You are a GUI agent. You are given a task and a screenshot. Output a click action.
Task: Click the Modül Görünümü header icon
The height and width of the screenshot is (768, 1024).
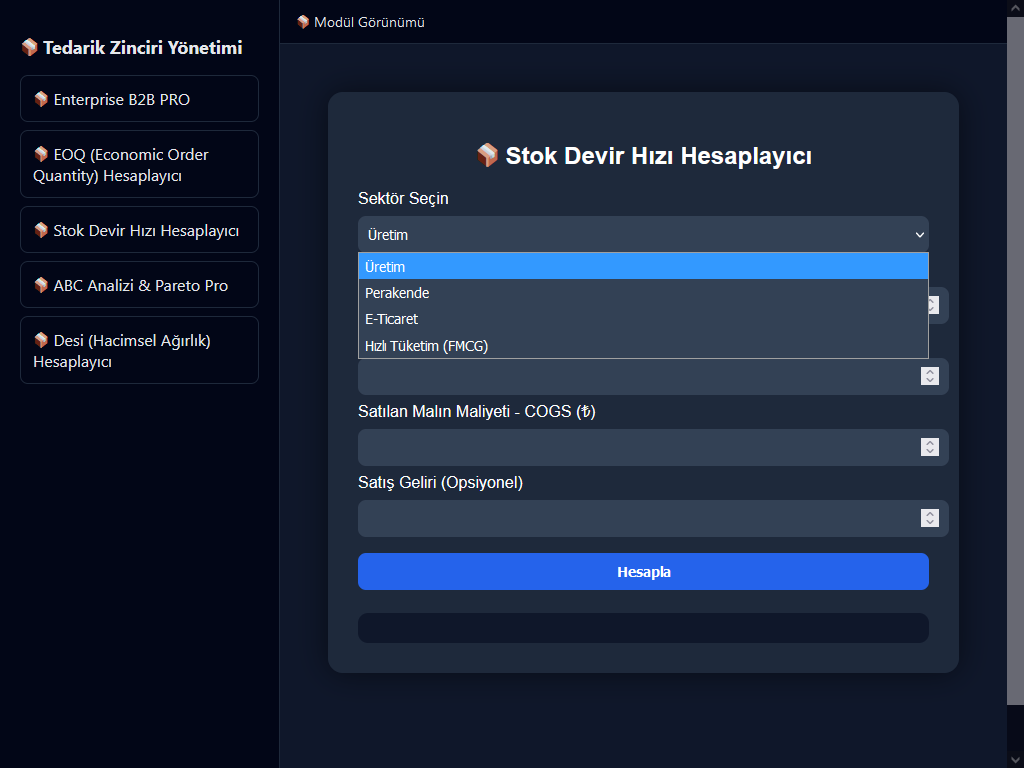coord(303,22)
